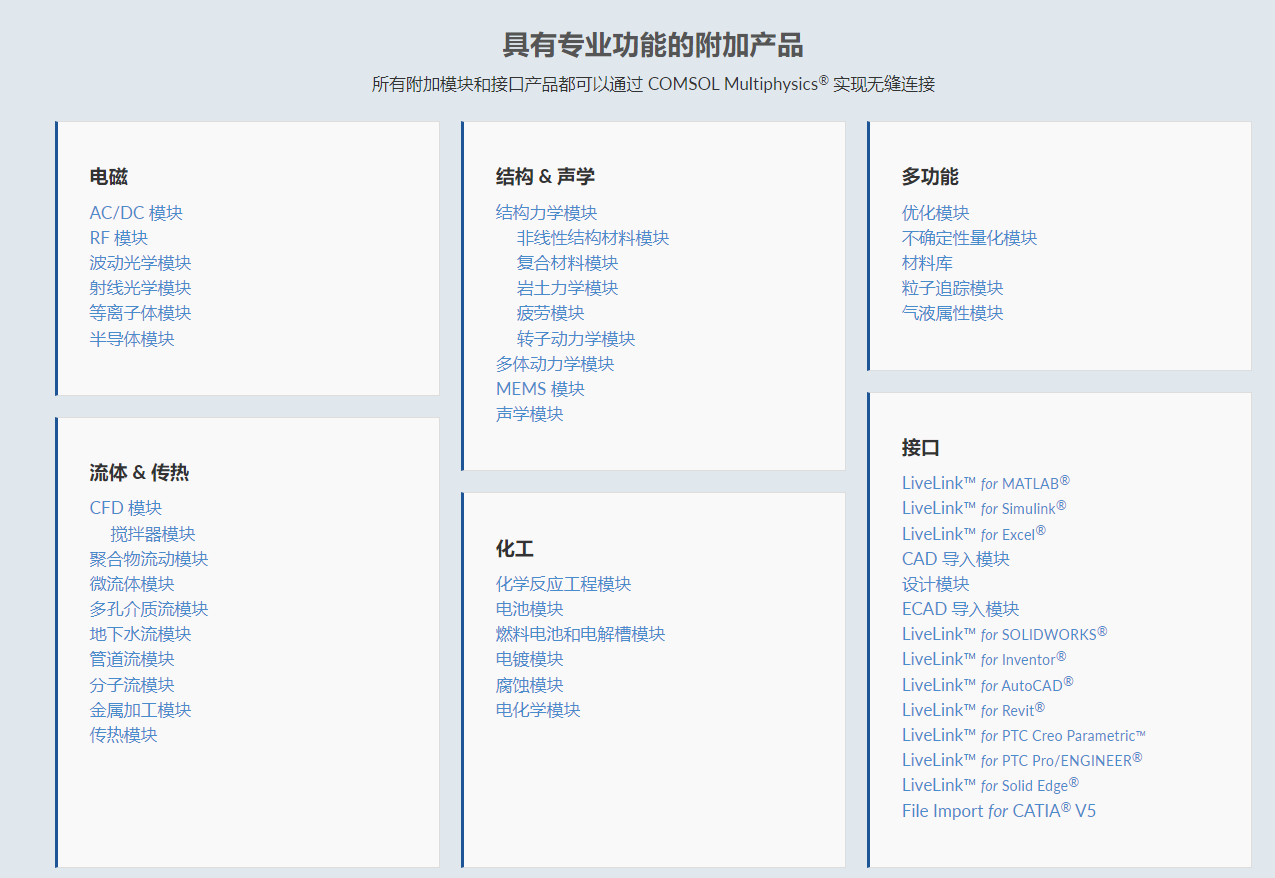1275x878 pixels.
Task: Click the 岩土力学模块 link
Action: point(568,288)
